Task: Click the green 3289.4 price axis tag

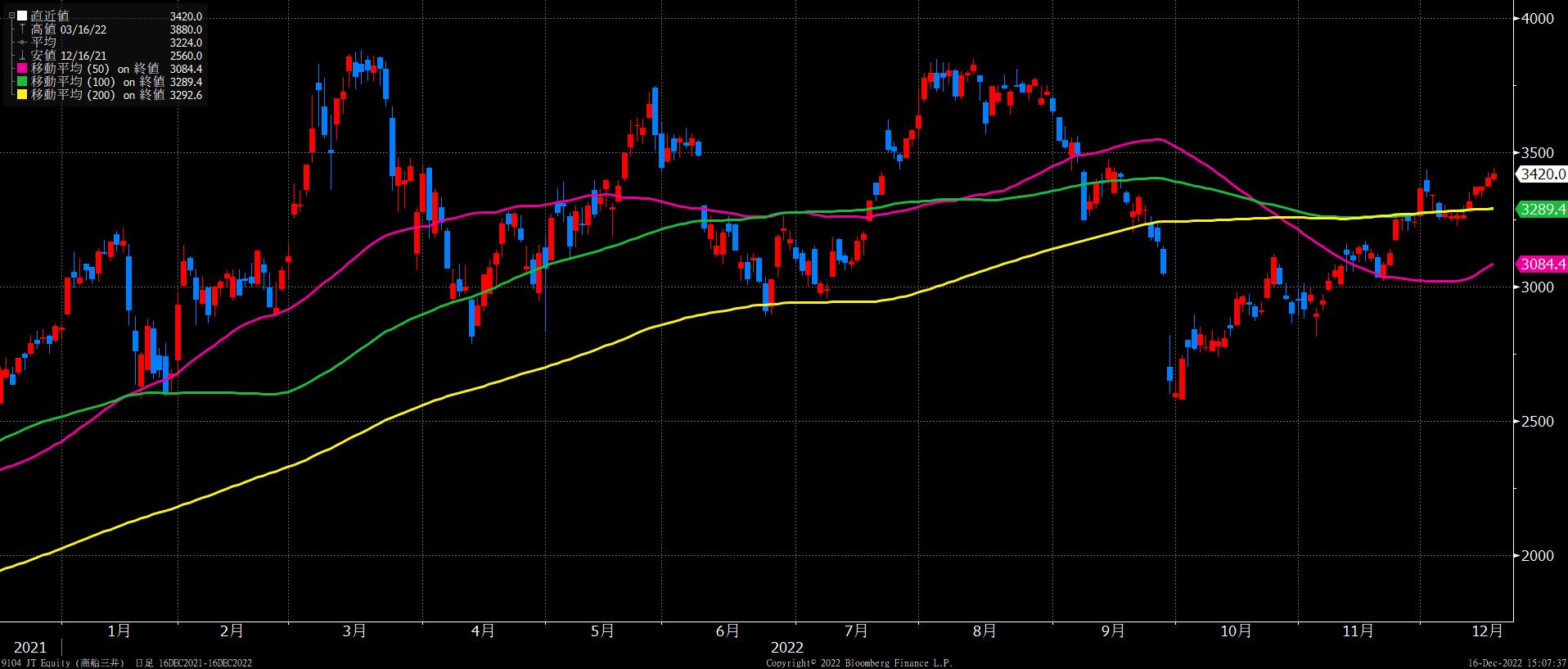Action: tap(1542, 210)
